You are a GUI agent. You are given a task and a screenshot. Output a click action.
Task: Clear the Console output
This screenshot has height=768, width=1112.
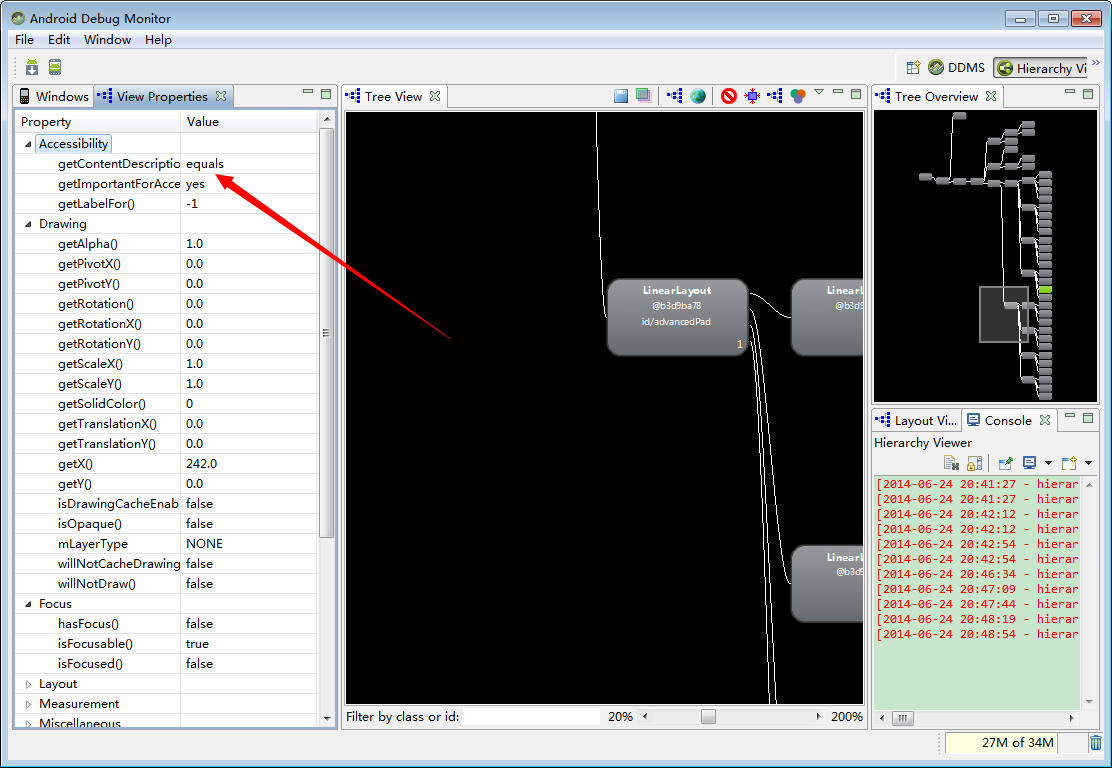coord(952,463)
